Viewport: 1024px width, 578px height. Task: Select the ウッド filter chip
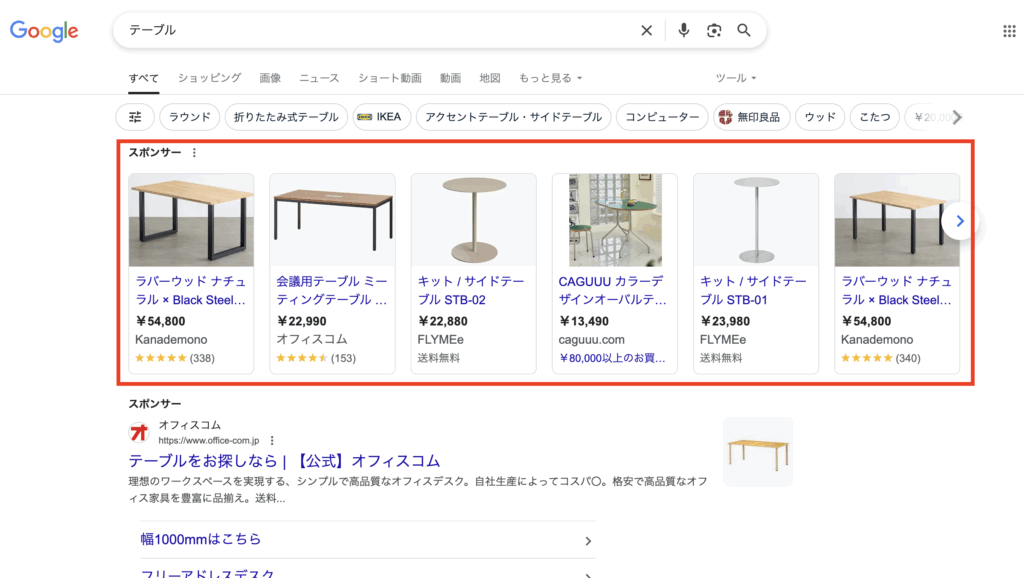pyautogui.click(x=820, y=117)
